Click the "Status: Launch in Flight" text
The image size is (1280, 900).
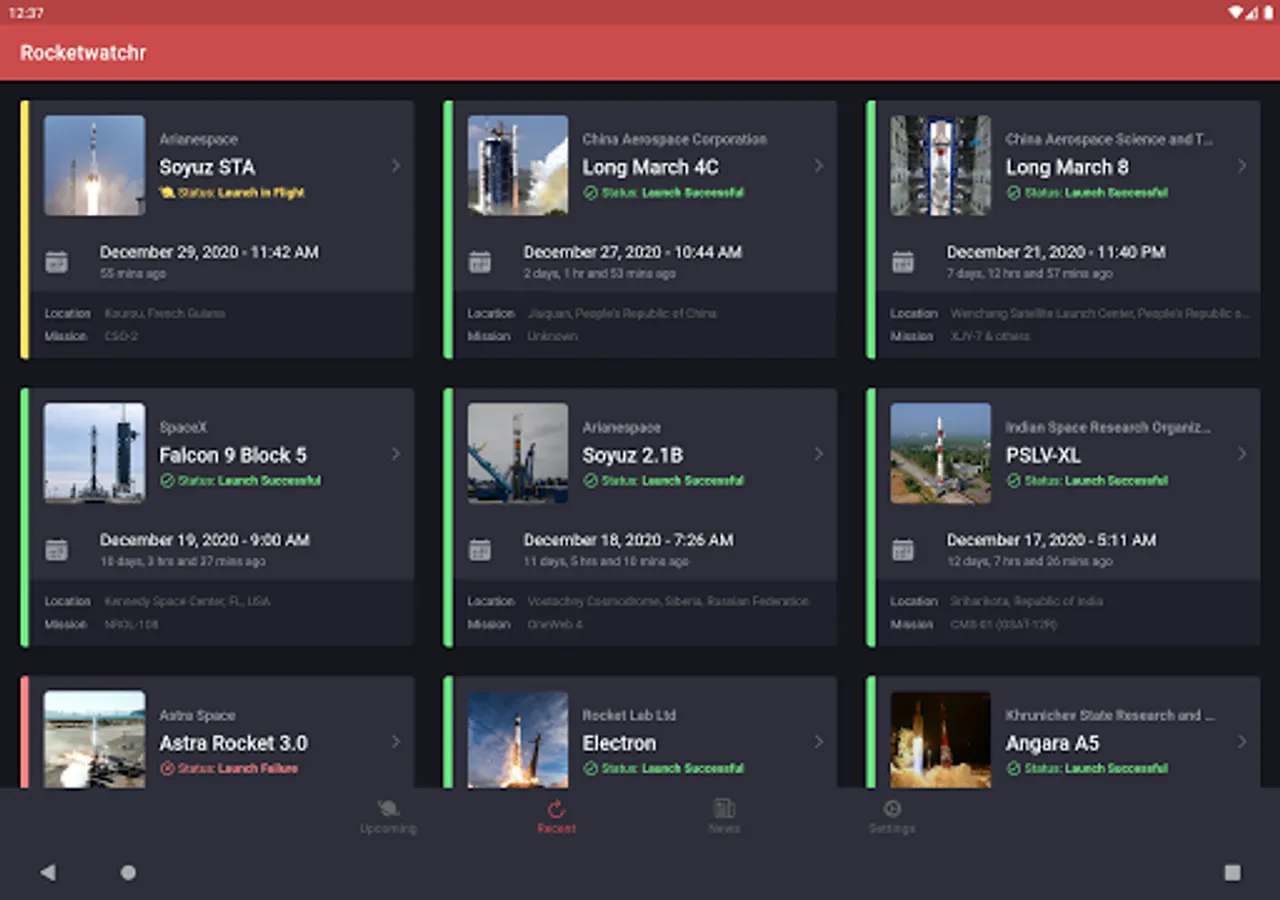point(241,193)
